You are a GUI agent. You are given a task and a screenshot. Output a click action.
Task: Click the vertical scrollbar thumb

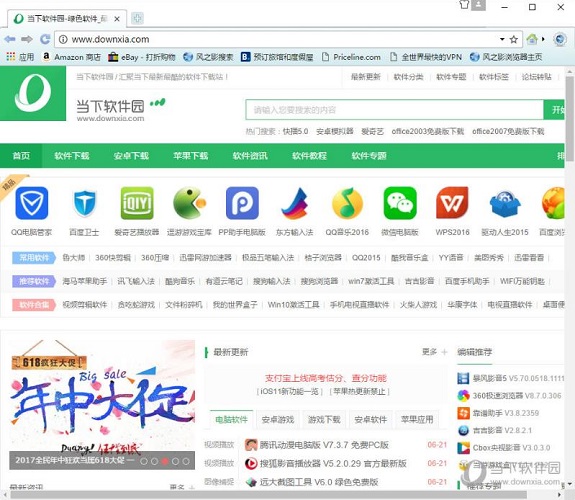(569, 119)
